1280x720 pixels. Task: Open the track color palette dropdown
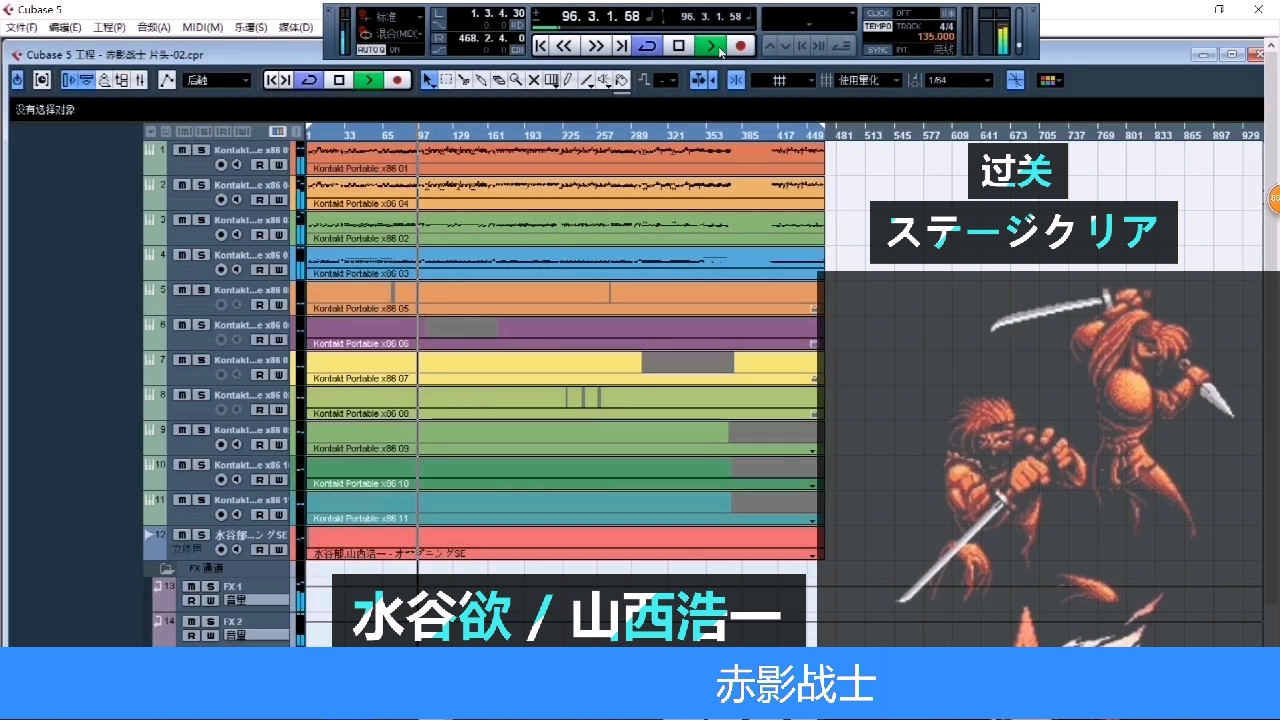(1049, 80)
